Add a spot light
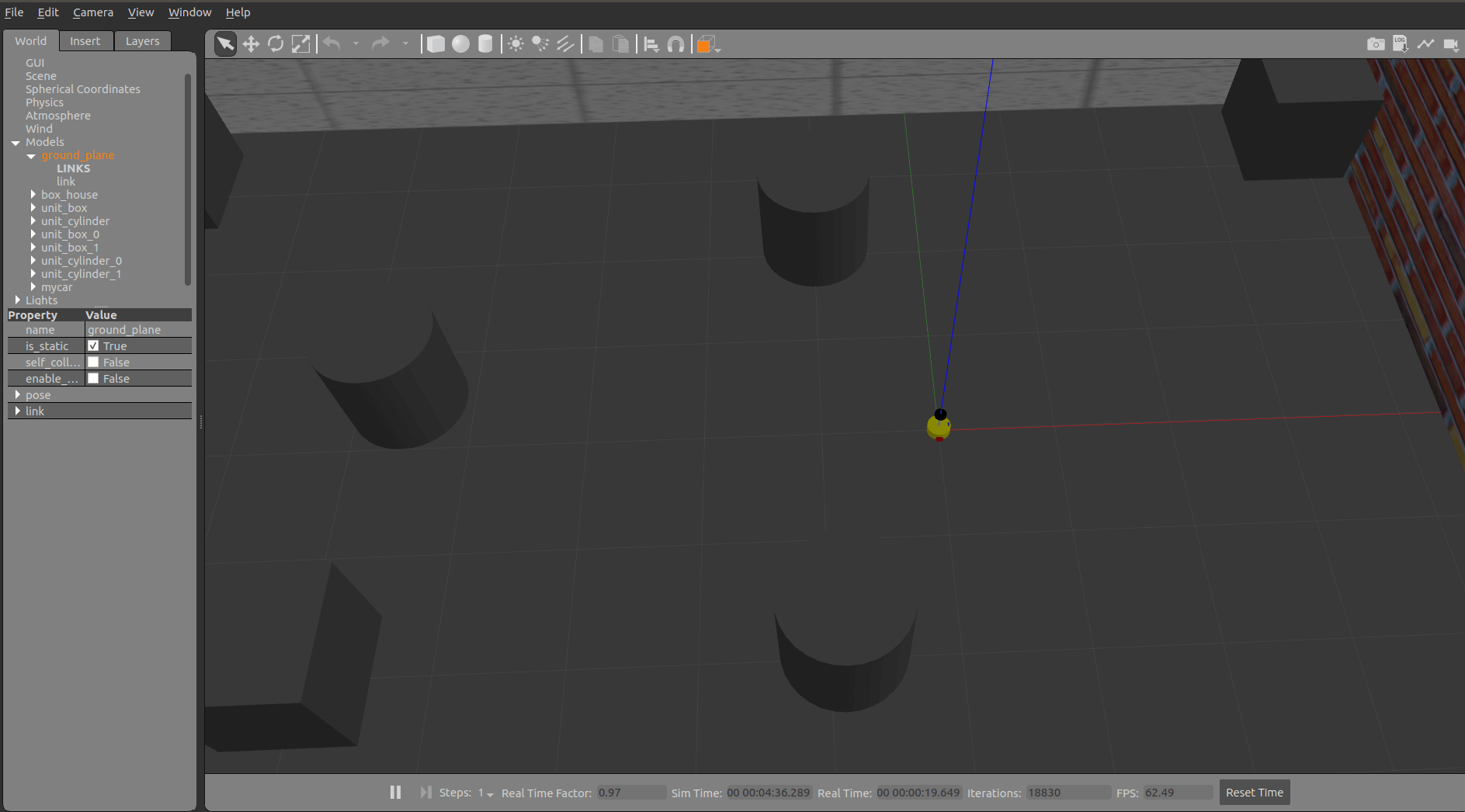1465x812 pixels. click(x=540, y=44)
